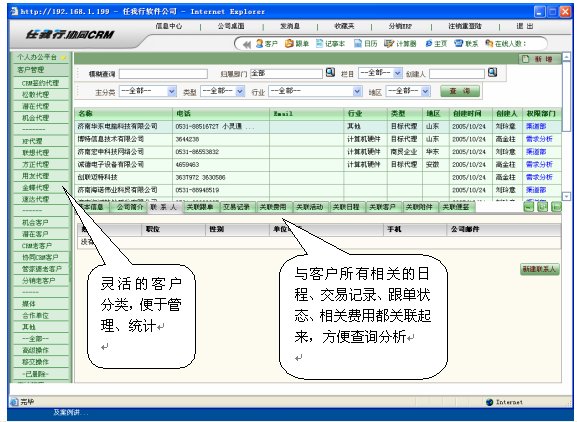Switch to the 公司简介 tab

[x=130, y=207]
